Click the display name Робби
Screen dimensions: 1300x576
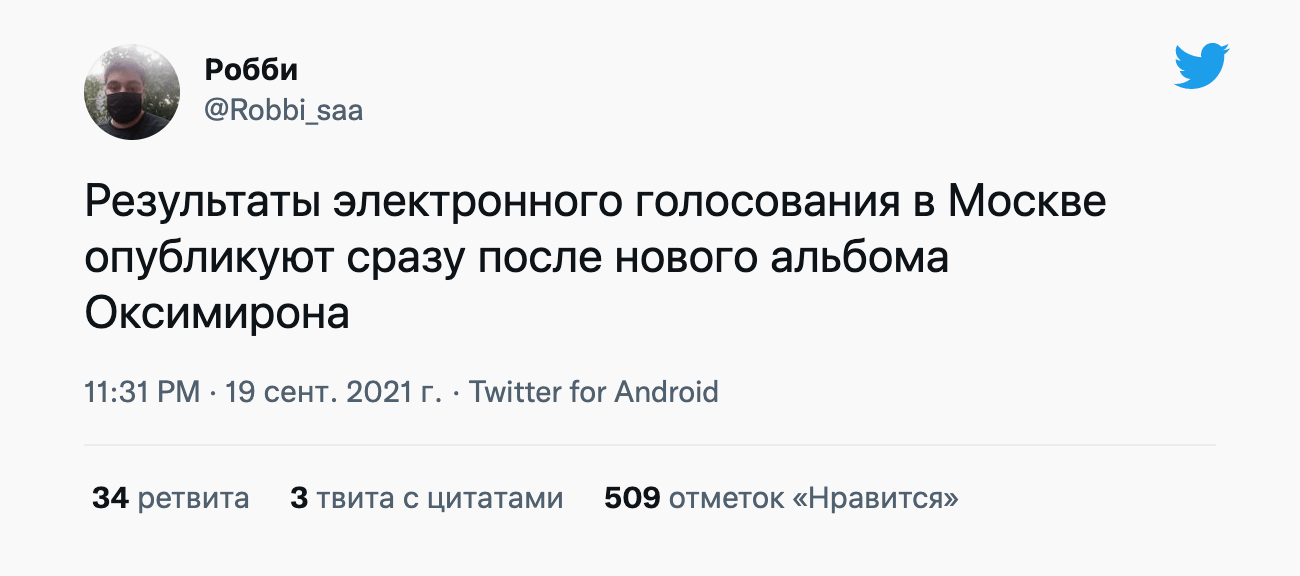pos(251,70)
